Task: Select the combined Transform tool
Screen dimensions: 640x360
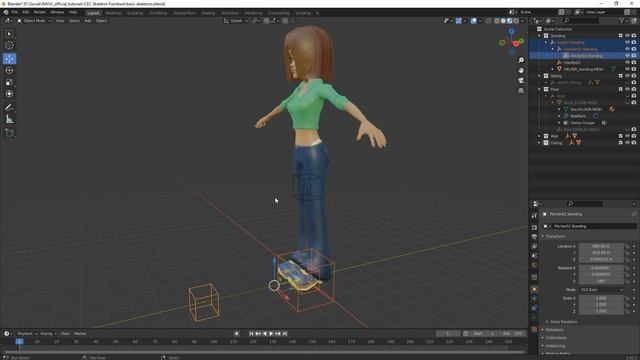Action: pos(9,94)
